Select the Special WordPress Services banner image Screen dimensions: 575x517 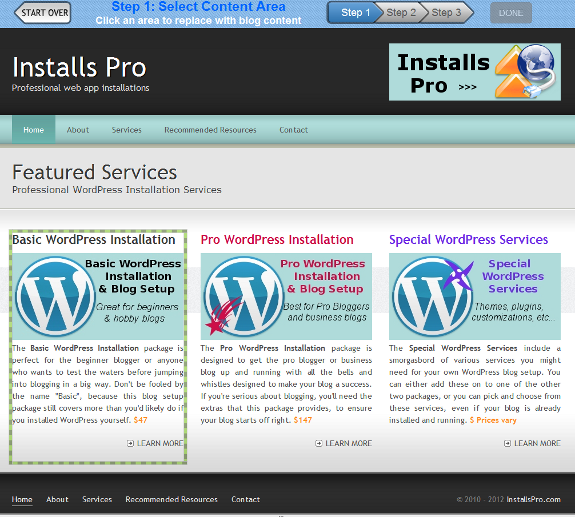coord(475,296)
